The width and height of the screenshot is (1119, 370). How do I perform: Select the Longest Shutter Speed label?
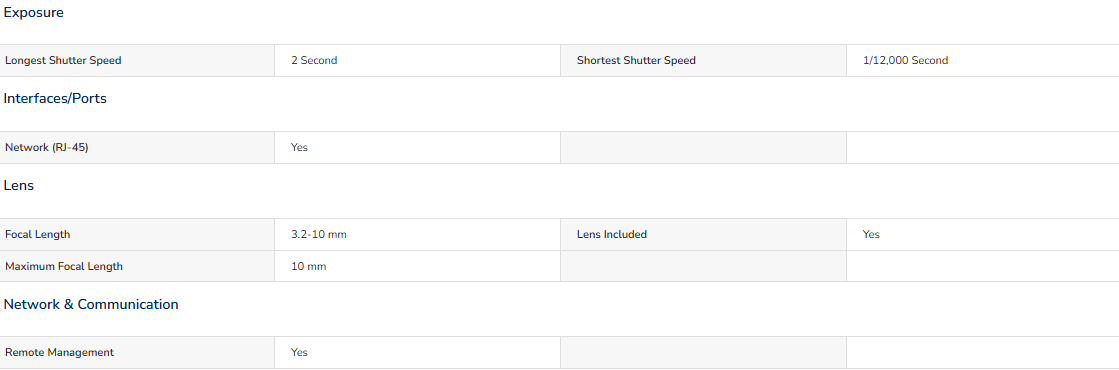point(63,61)
